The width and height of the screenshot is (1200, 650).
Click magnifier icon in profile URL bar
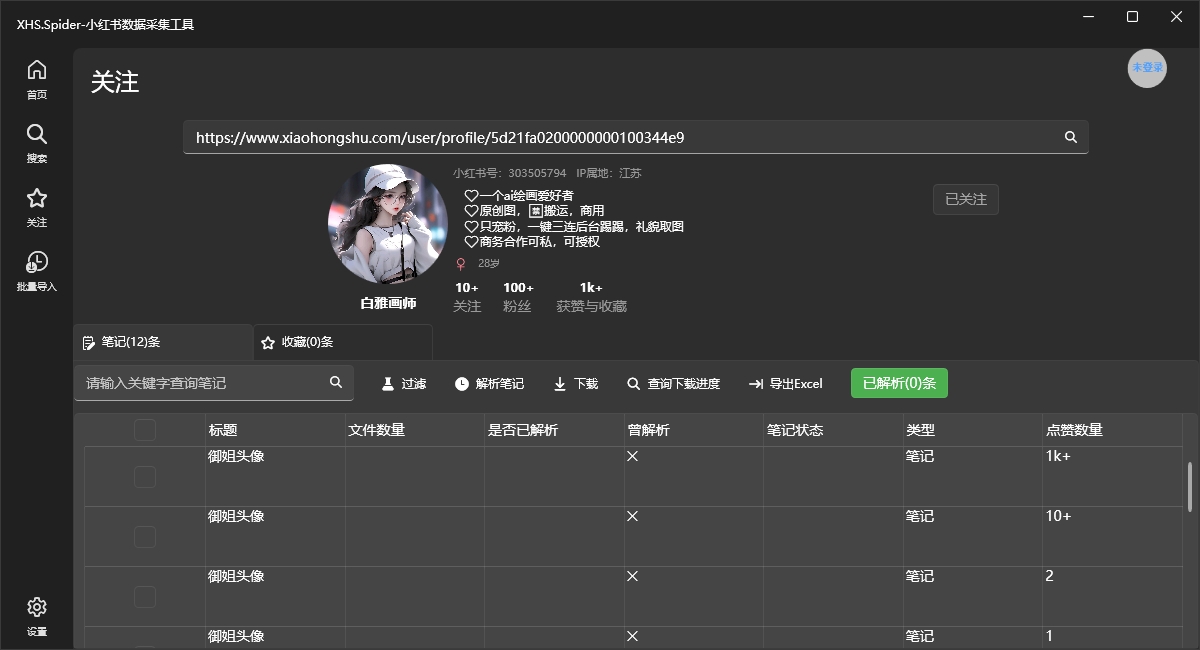click(x=1071, y=137)
